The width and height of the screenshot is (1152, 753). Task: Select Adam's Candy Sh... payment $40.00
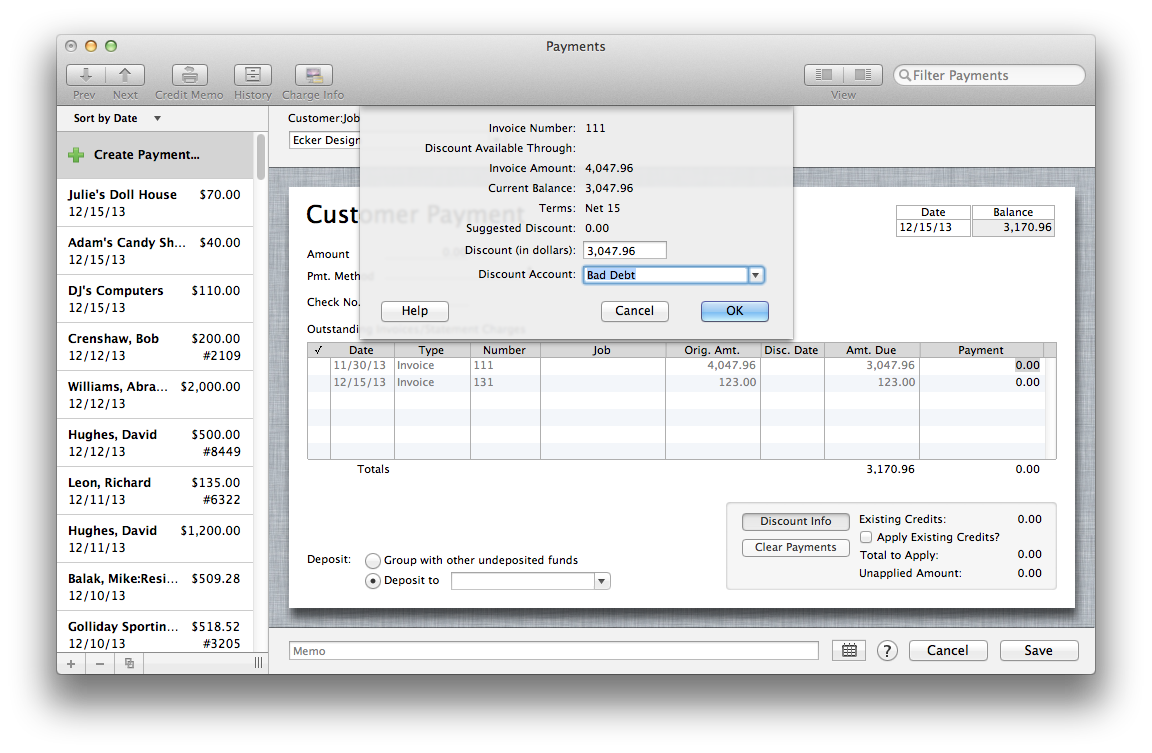click(x=155, y=251)
